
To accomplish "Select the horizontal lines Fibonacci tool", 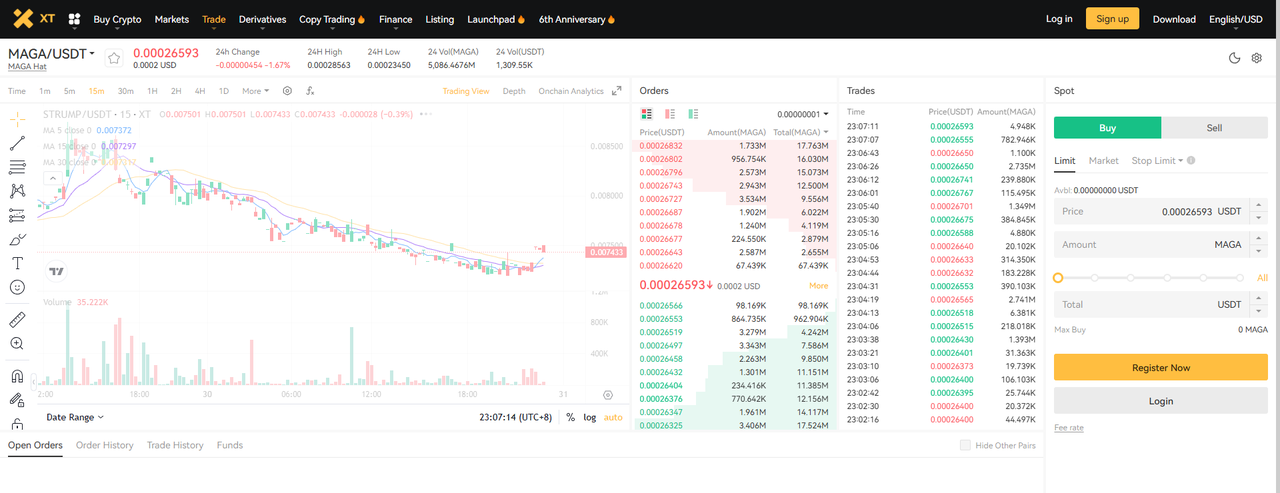I will click(x=17, y=167).
